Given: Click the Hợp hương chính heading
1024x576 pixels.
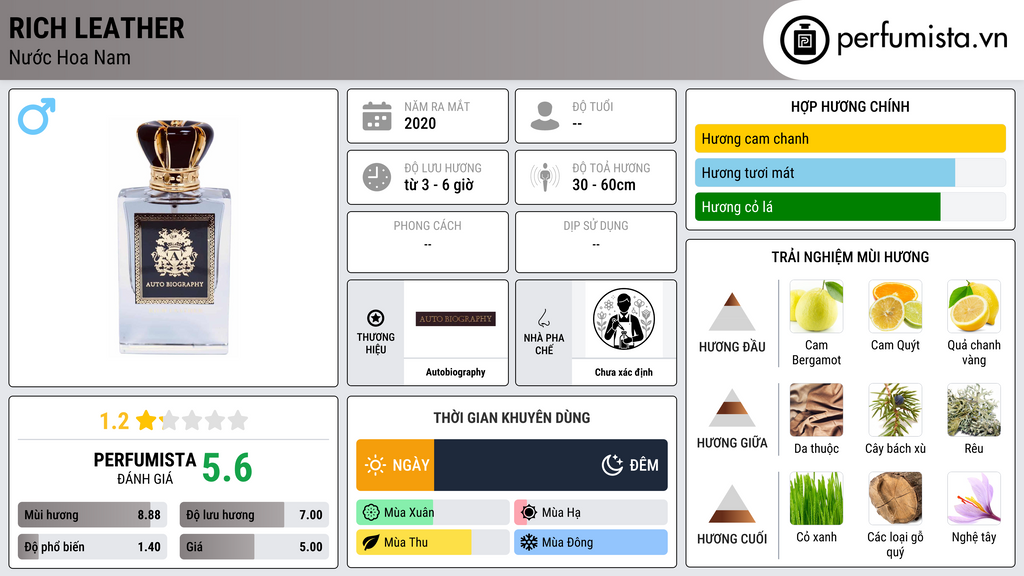Looking at the screenshot, I should (x=850, y=106).
